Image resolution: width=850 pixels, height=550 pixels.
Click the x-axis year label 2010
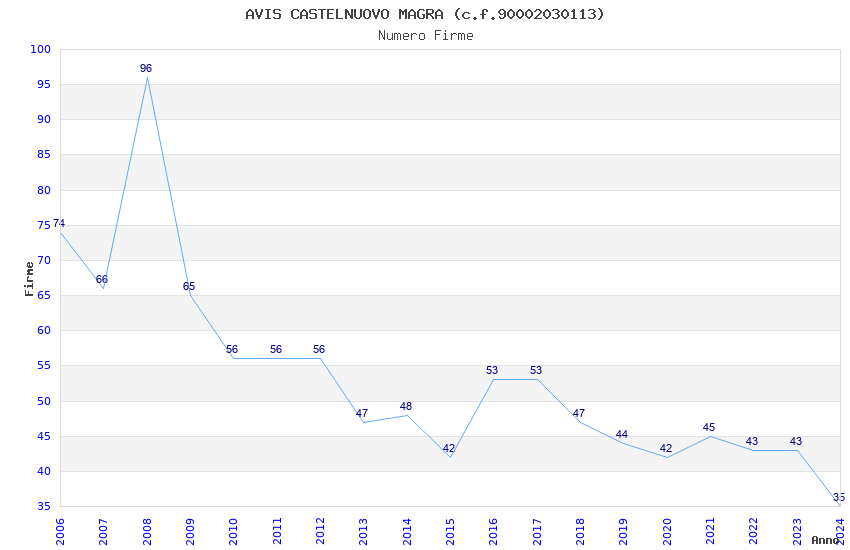click(x=233, y=532)
